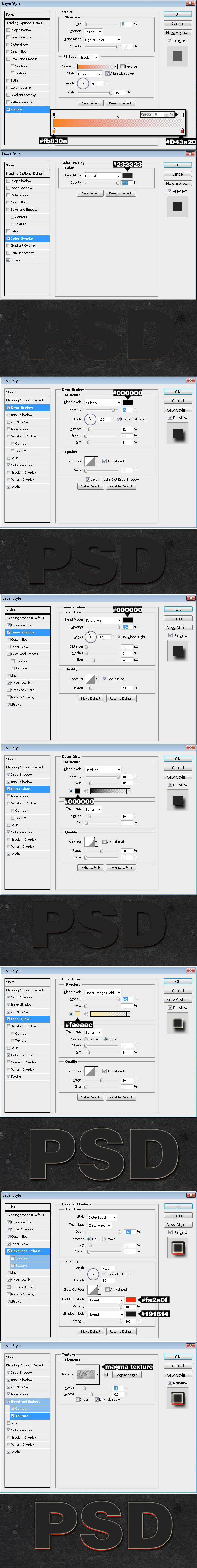Click the new preset icon beside the Texture pattern
This screenshot has height=1568, width=197.
pos(106,1375)
